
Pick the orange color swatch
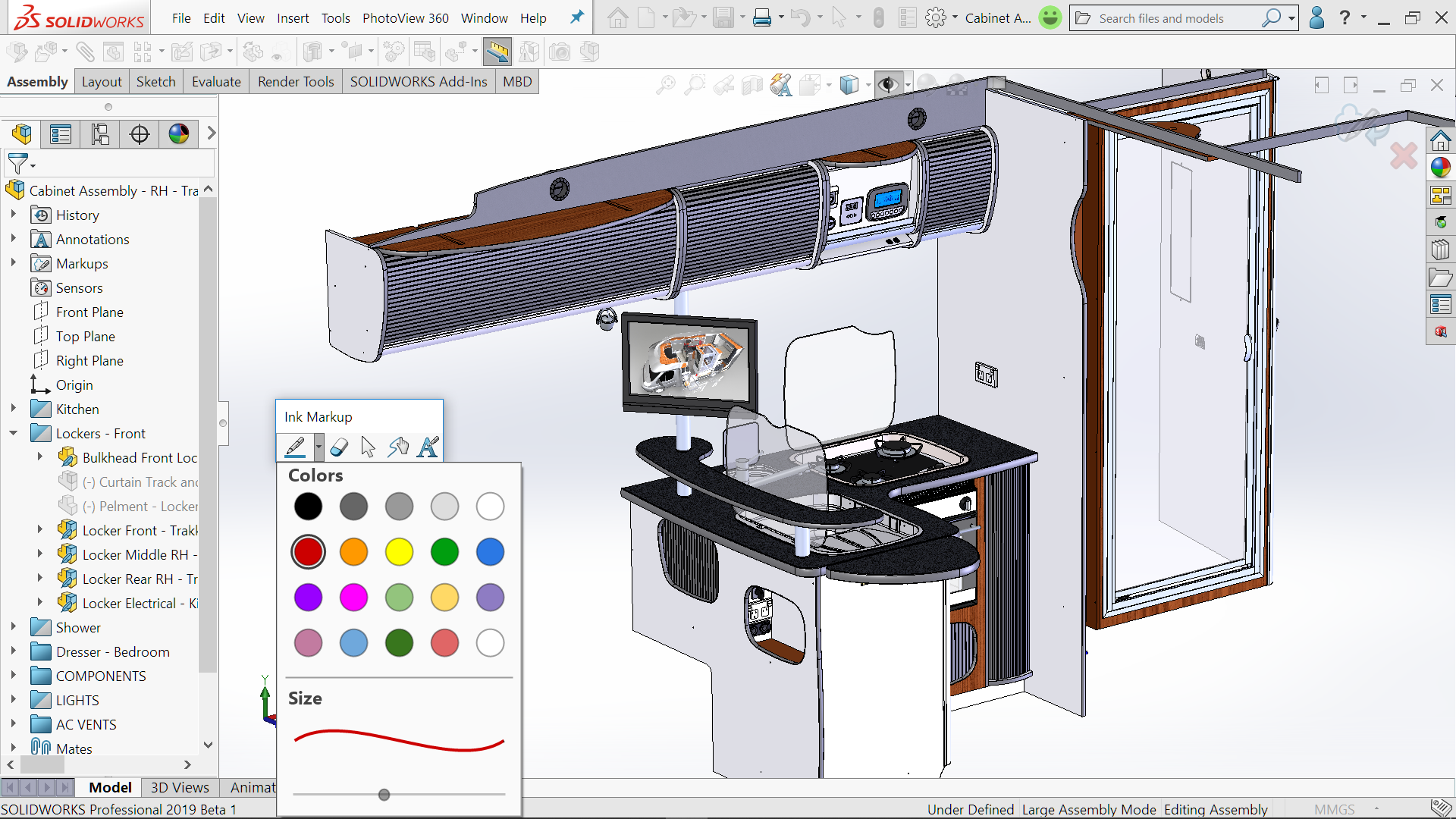(x=353, y=552)
